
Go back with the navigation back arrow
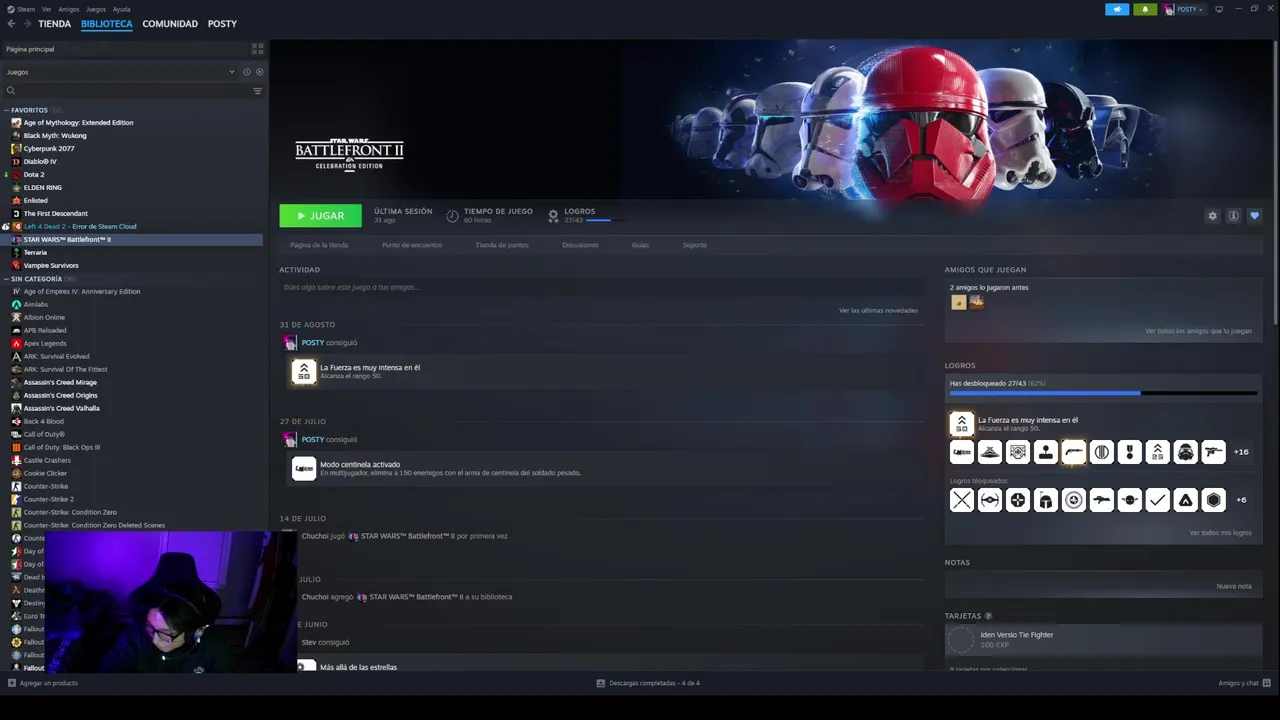pos(11,24)
